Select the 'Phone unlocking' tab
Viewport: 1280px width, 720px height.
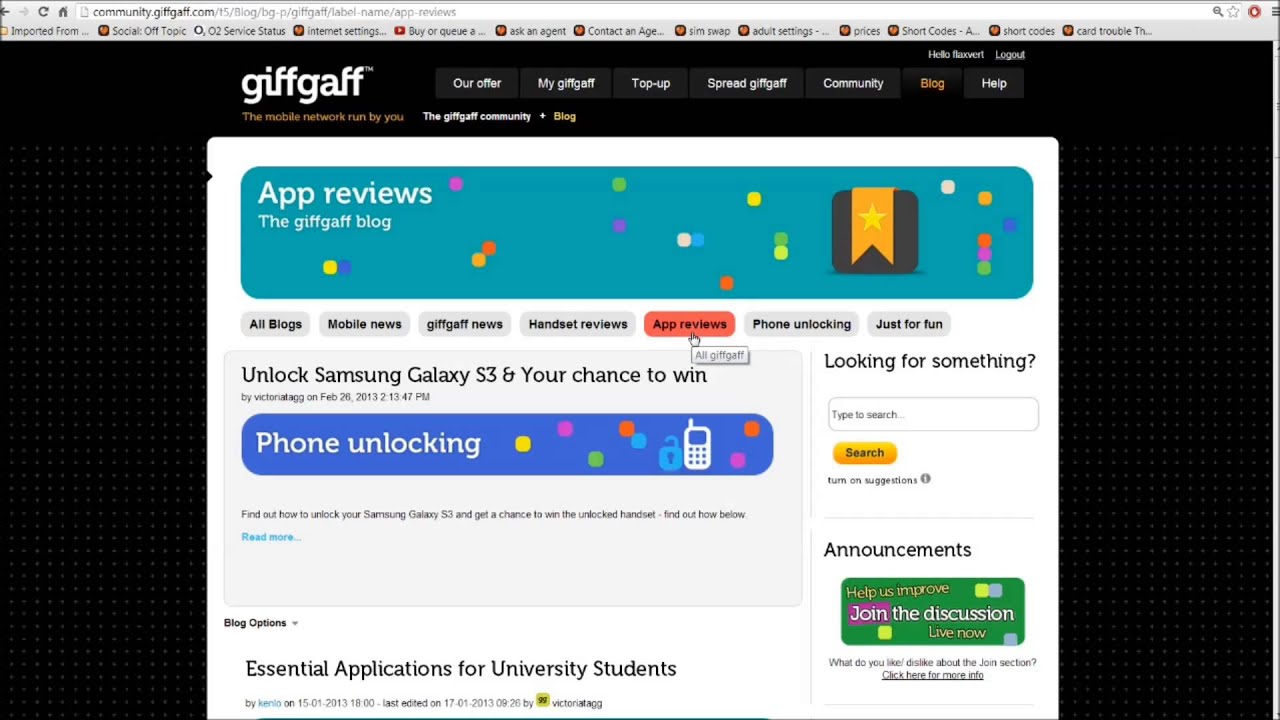click(802, 324)
